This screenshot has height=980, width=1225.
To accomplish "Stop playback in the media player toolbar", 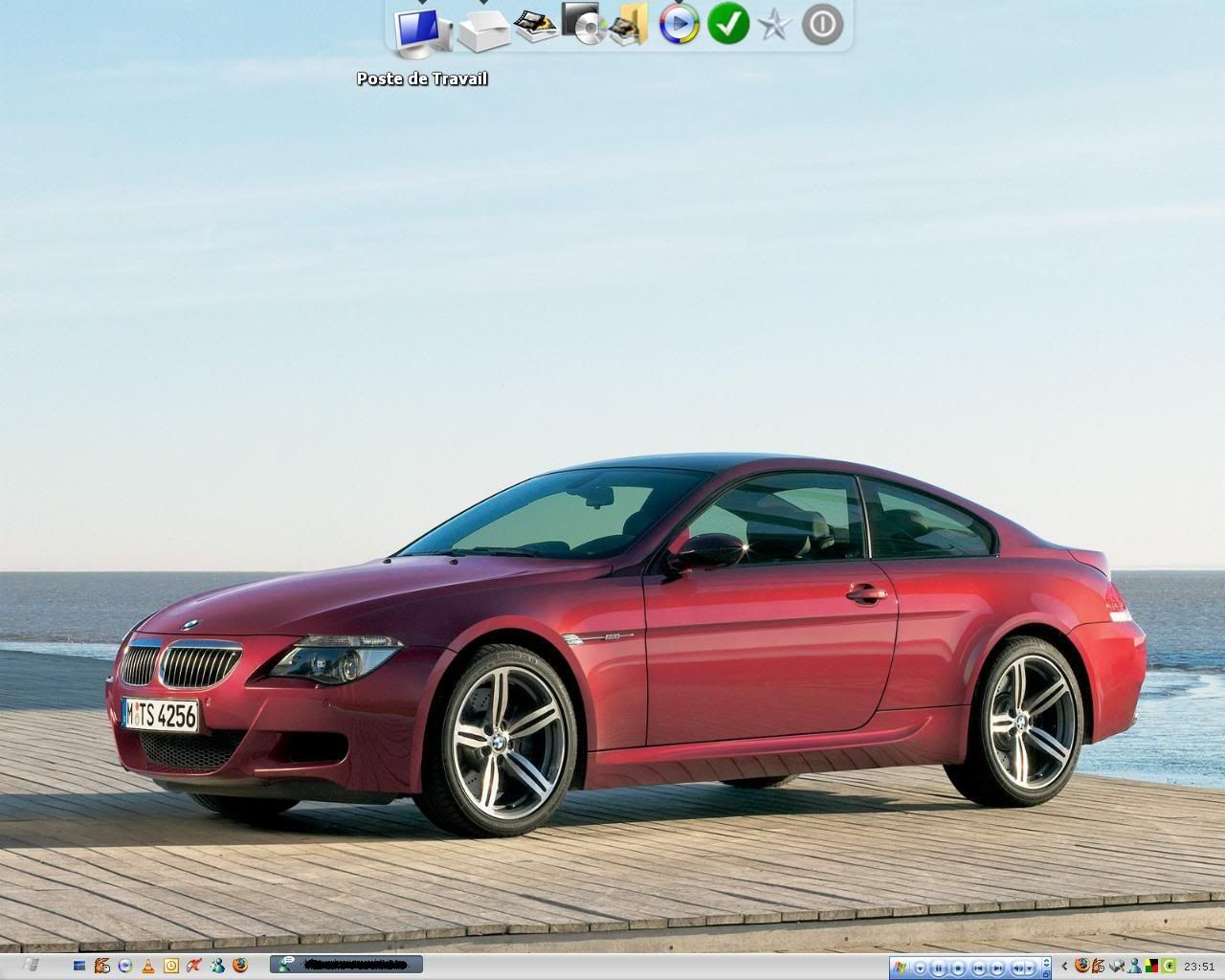I will click(x=960, y=967).
